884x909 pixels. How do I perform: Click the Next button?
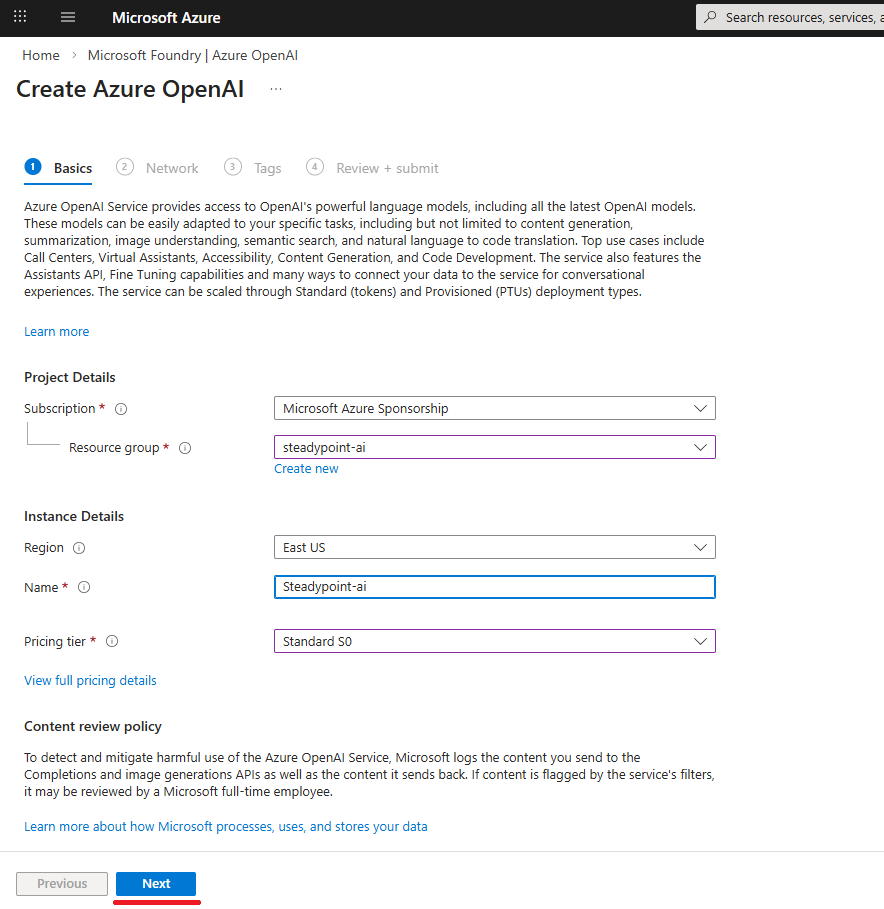[156, 883]
